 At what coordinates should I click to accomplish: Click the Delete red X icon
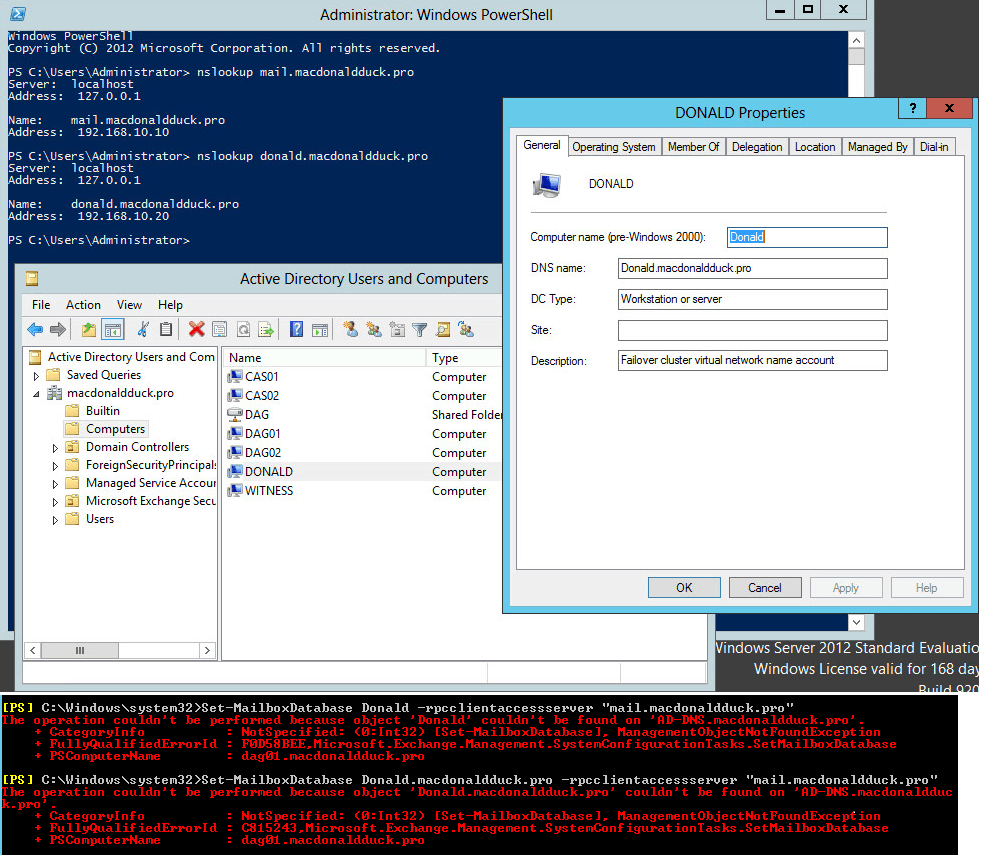(x=196, y=329)
